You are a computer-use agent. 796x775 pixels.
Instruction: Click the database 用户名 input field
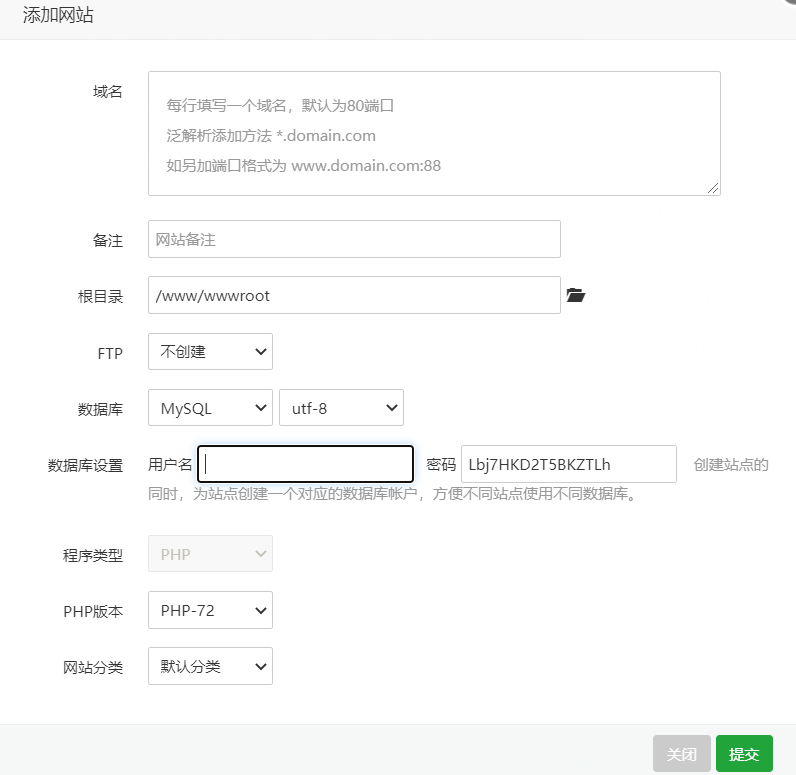pyautogui.click(x=305, y=464)
